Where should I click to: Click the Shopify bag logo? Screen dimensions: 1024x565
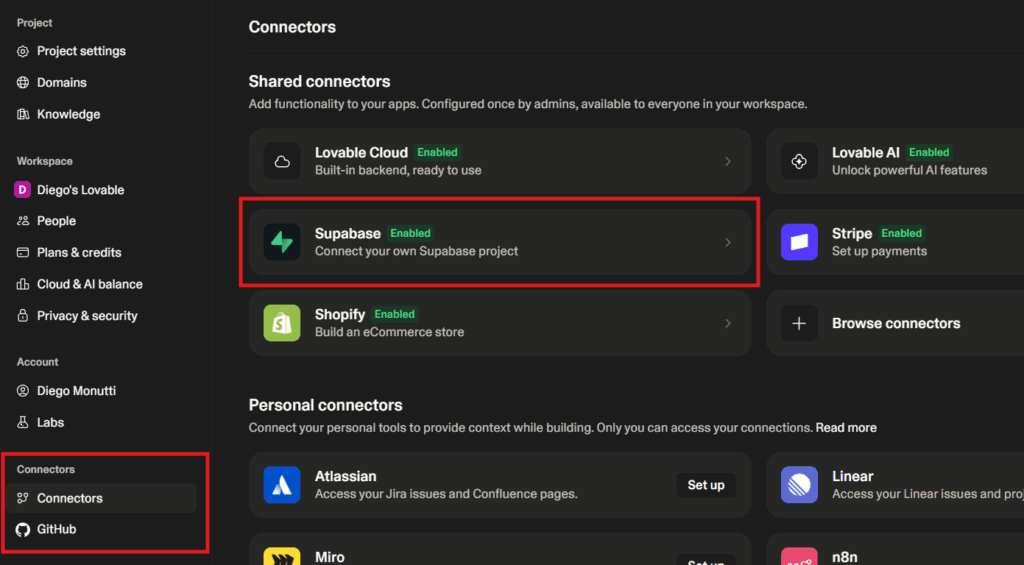point(282,323)
